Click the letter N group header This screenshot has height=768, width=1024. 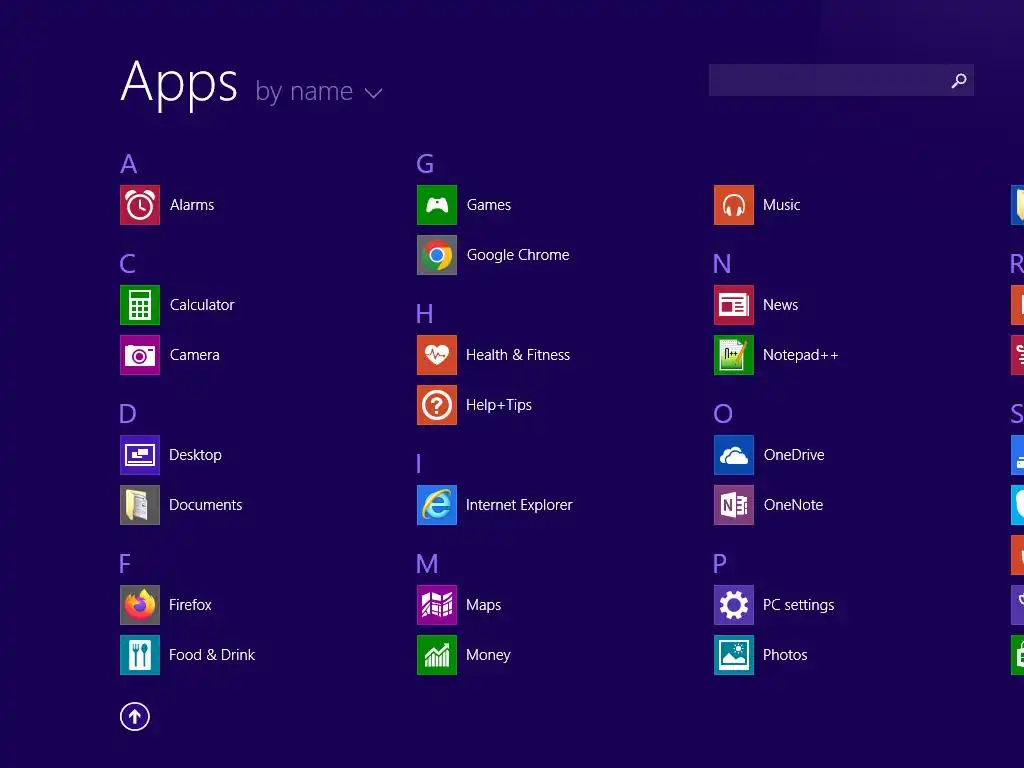(x=722, y=264)
